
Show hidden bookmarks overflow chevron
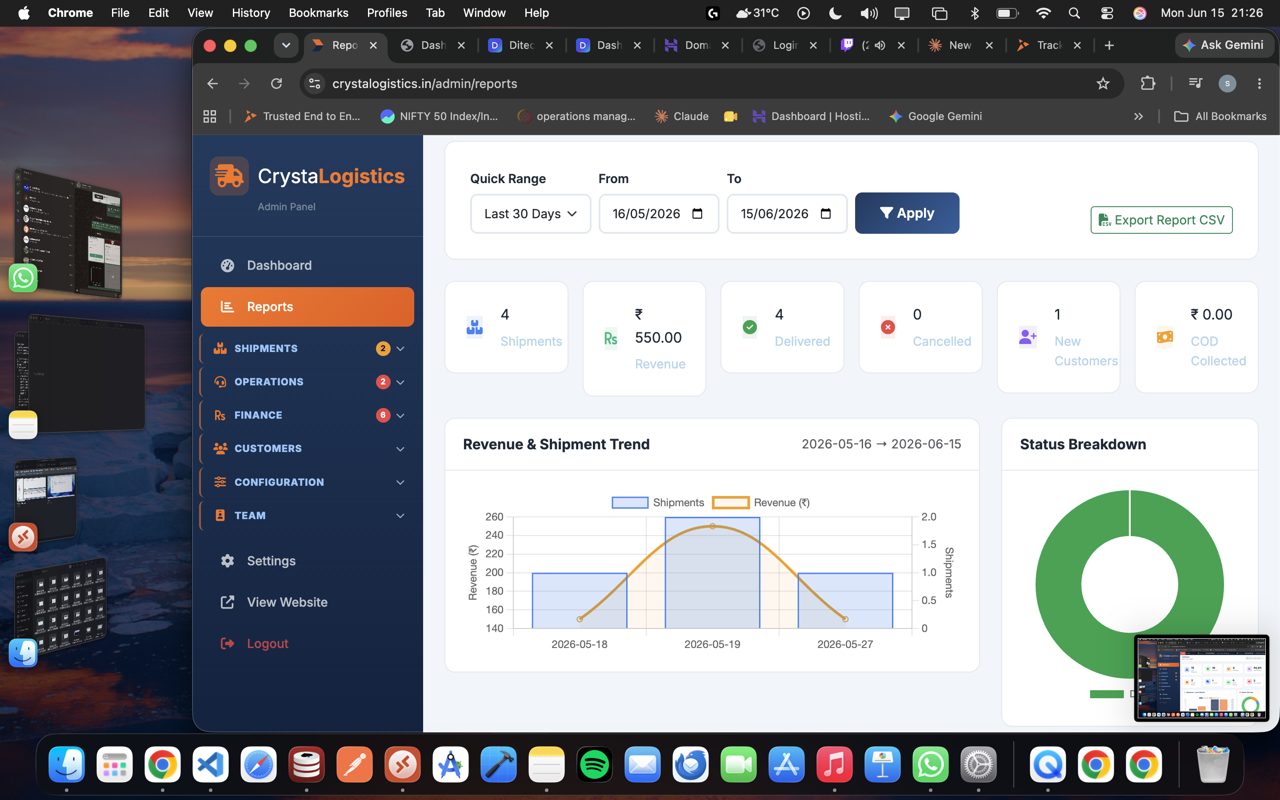click(x=1138, y=116)
